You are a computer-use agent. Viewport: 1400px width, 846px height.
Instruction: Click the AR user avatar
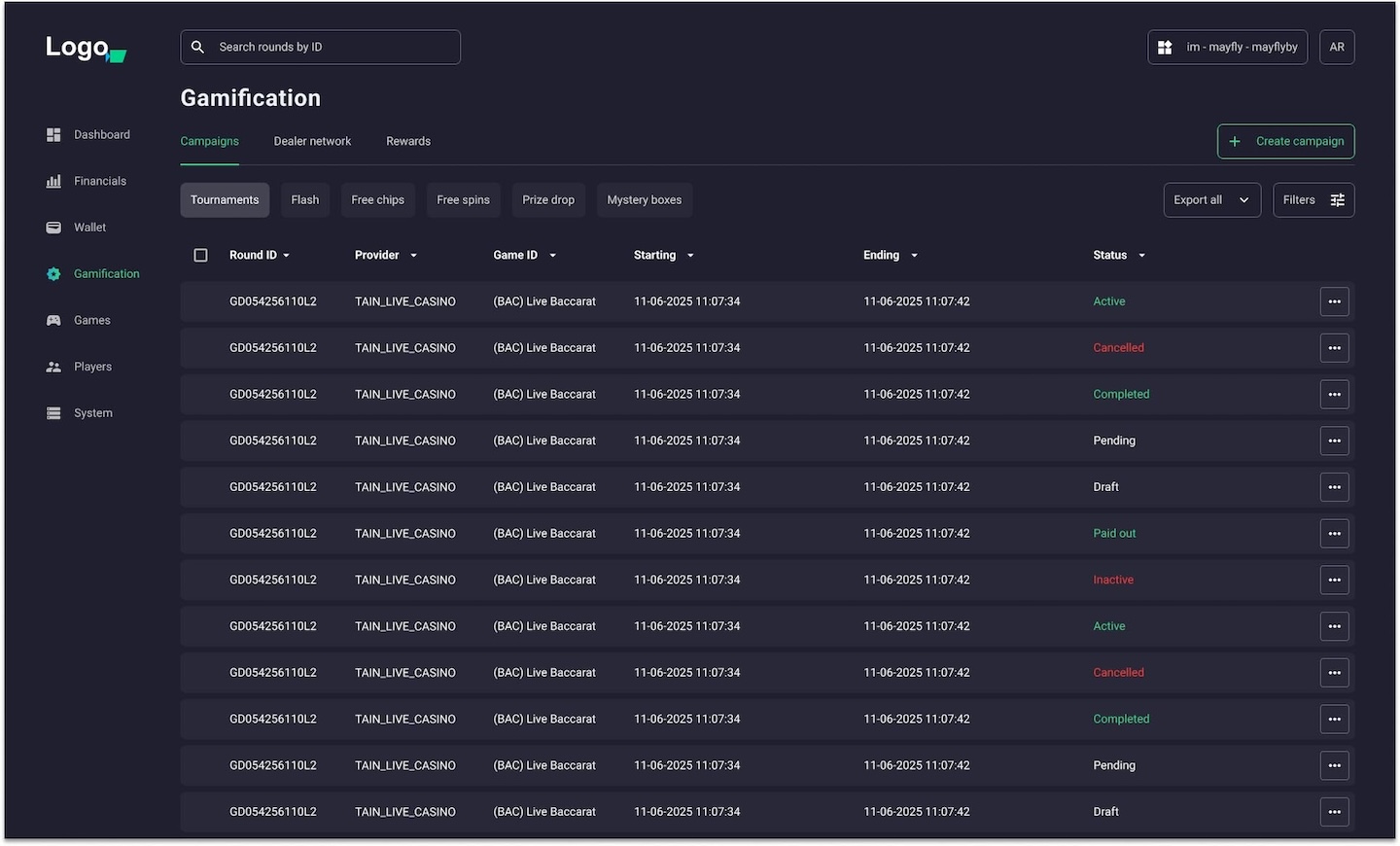pyautogui.click(x=1337, y=47)
